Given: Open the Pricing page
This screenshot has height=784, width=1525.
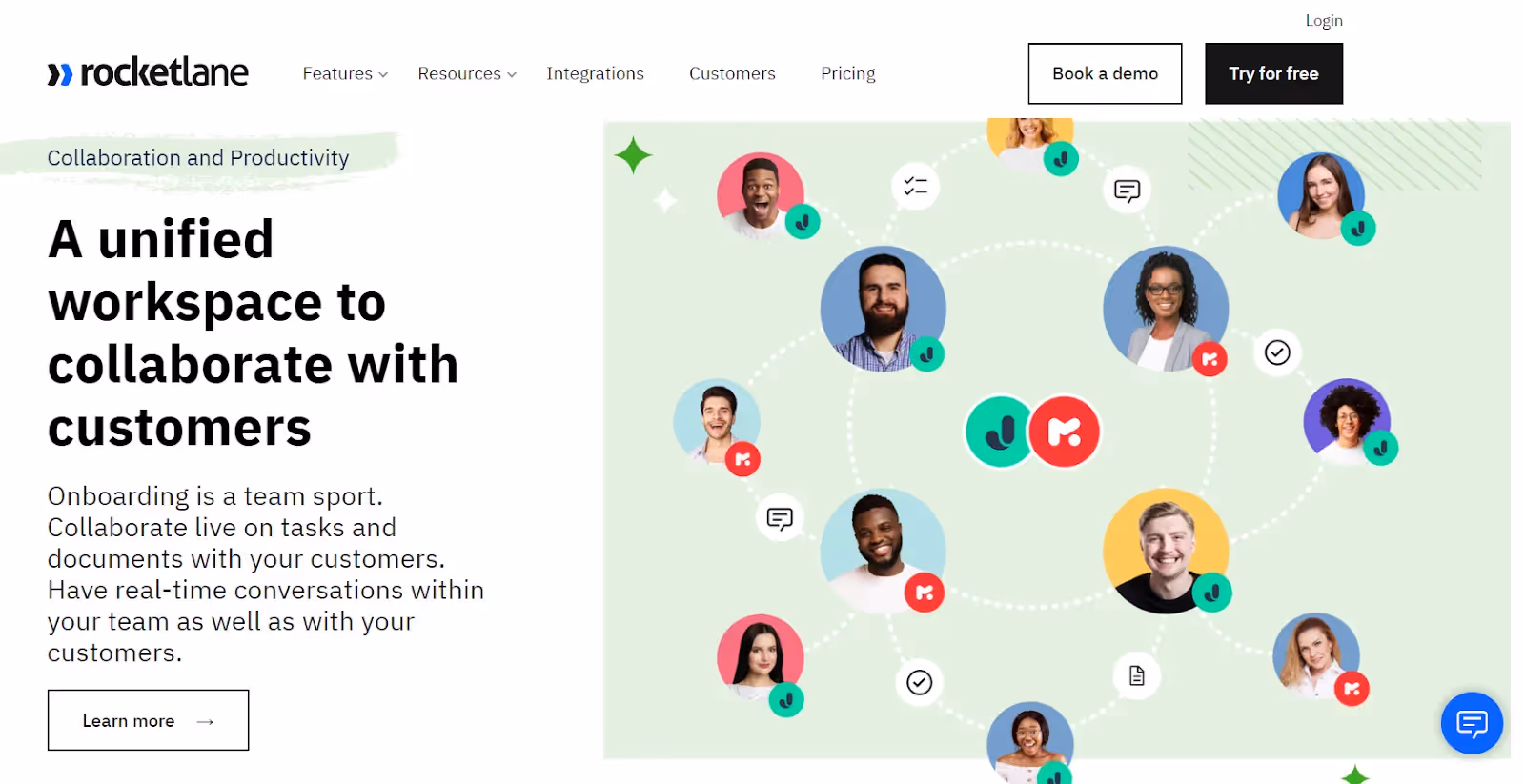Looking at the screenshot, I should 847,73.
